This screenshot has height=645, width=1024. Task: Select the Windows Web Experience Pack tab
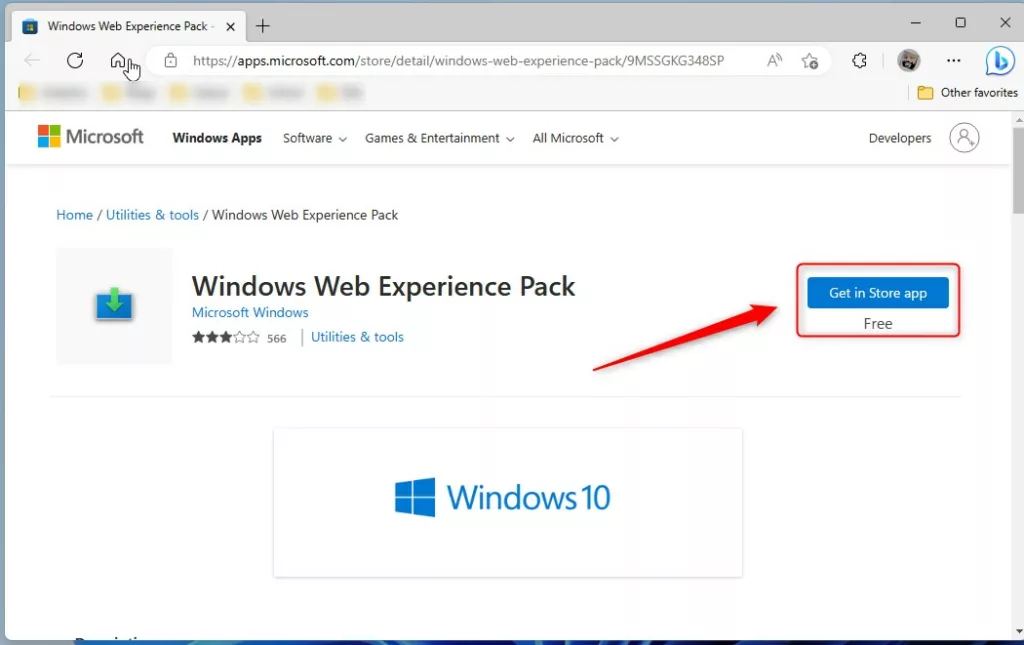tap(129, 27)
